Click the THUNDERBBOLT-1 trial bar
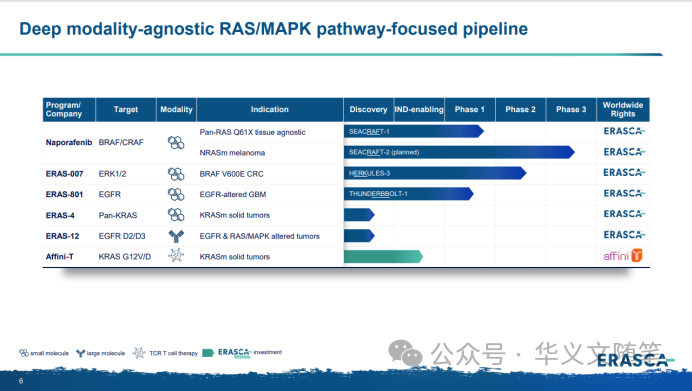Image resolution: width=692 pixels, height=391 pixels. pos(409,194)
